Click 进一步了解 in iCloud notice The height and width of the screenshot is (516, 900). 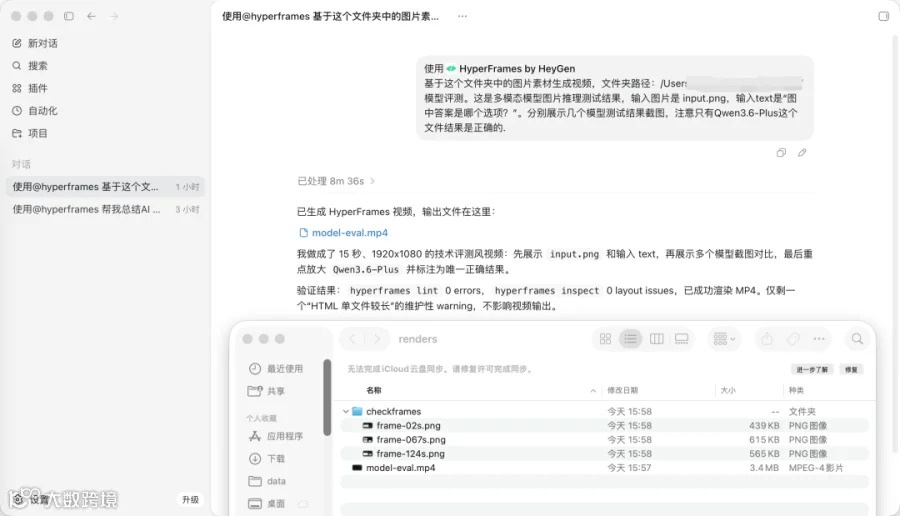(x=812, y=370)
